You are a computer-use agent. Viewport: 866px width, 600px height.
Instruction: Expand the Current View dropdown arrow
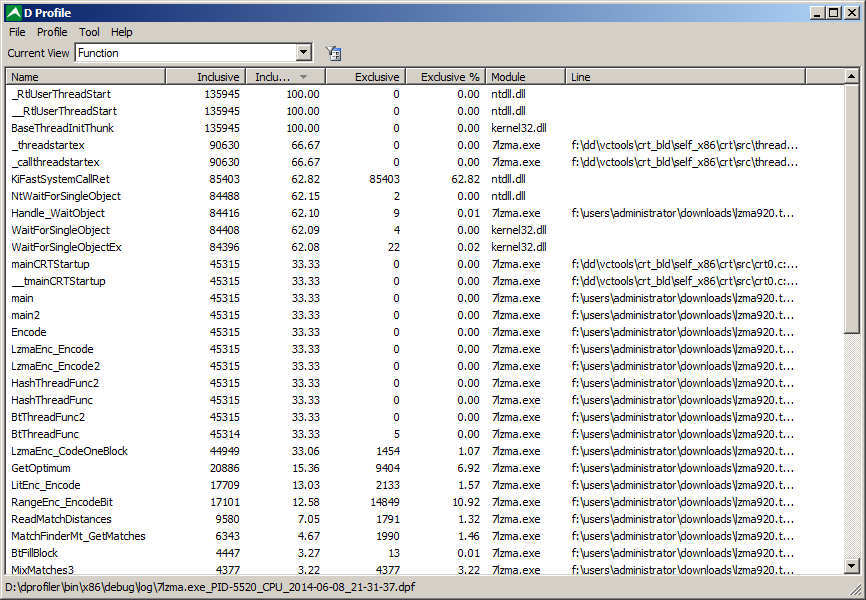[303, 53]
